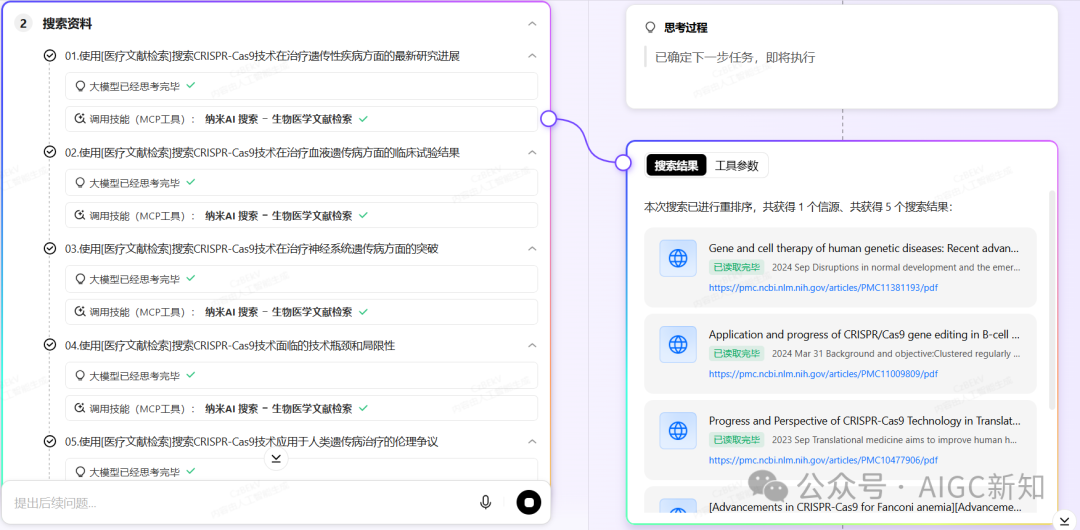Open Advancements in CRISPR-Cas9 for Fanconi anemia result
Viewport: 1080px width, 530px height.
[864, 507]
